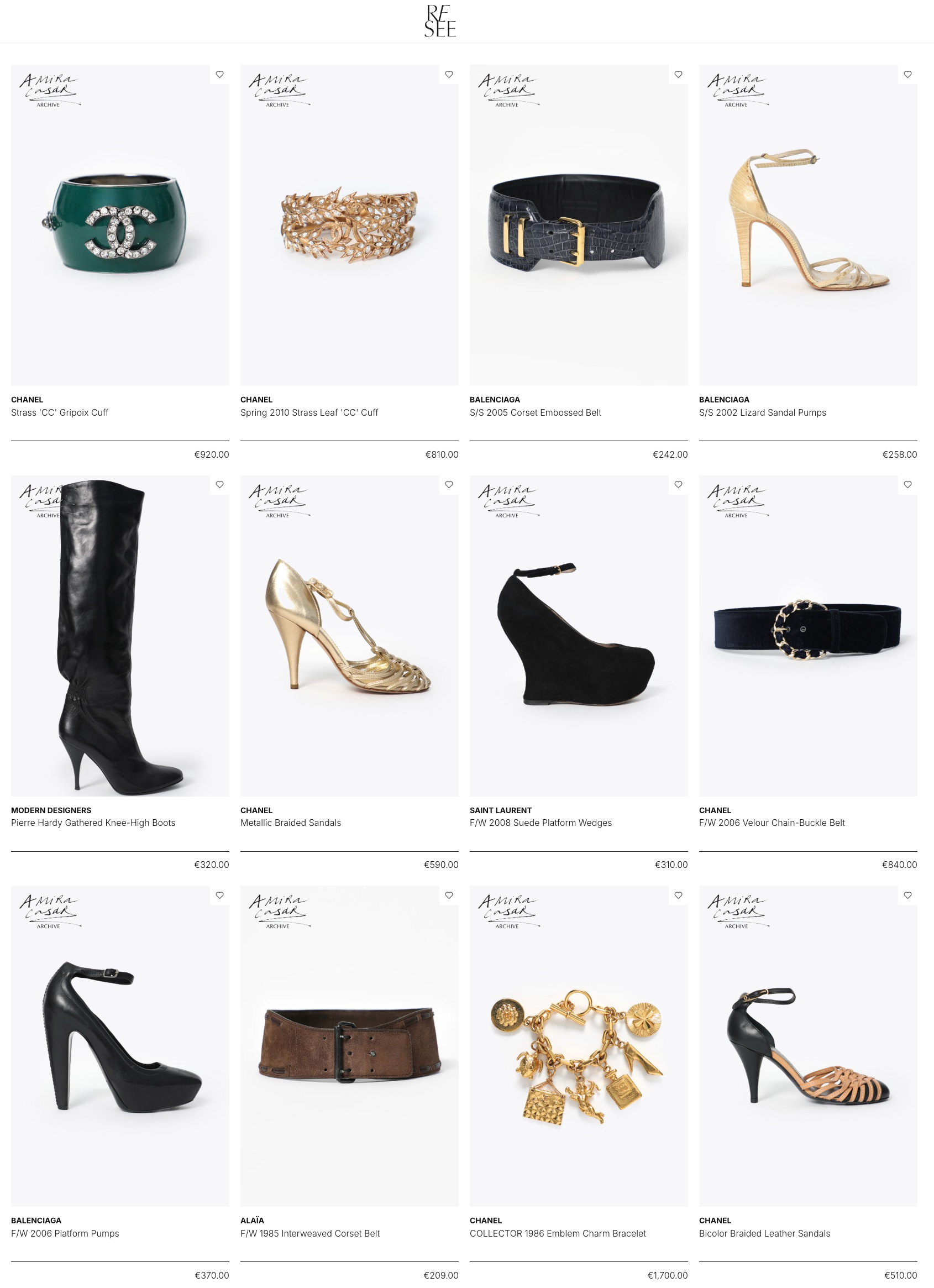Image resolution: width=934 pixels, height=1288 pixels.
Task: Open the black suede wedge product image
Action: [579, 636]
